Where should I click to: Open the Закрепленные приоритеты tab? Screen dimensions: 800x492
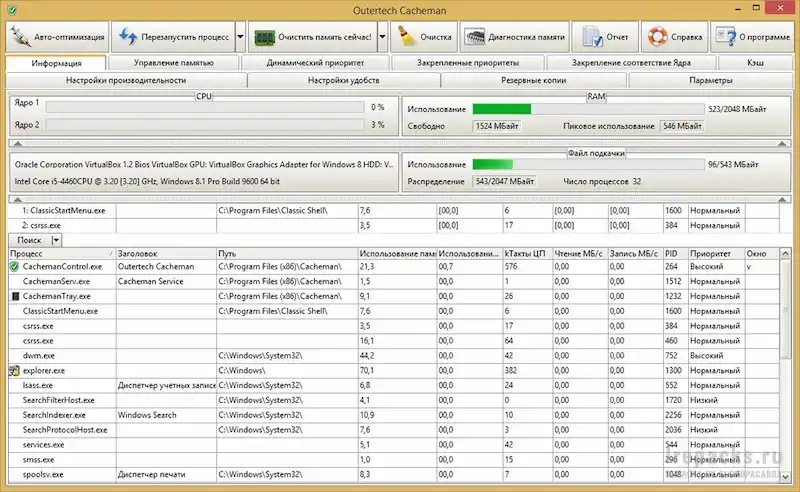468,63
